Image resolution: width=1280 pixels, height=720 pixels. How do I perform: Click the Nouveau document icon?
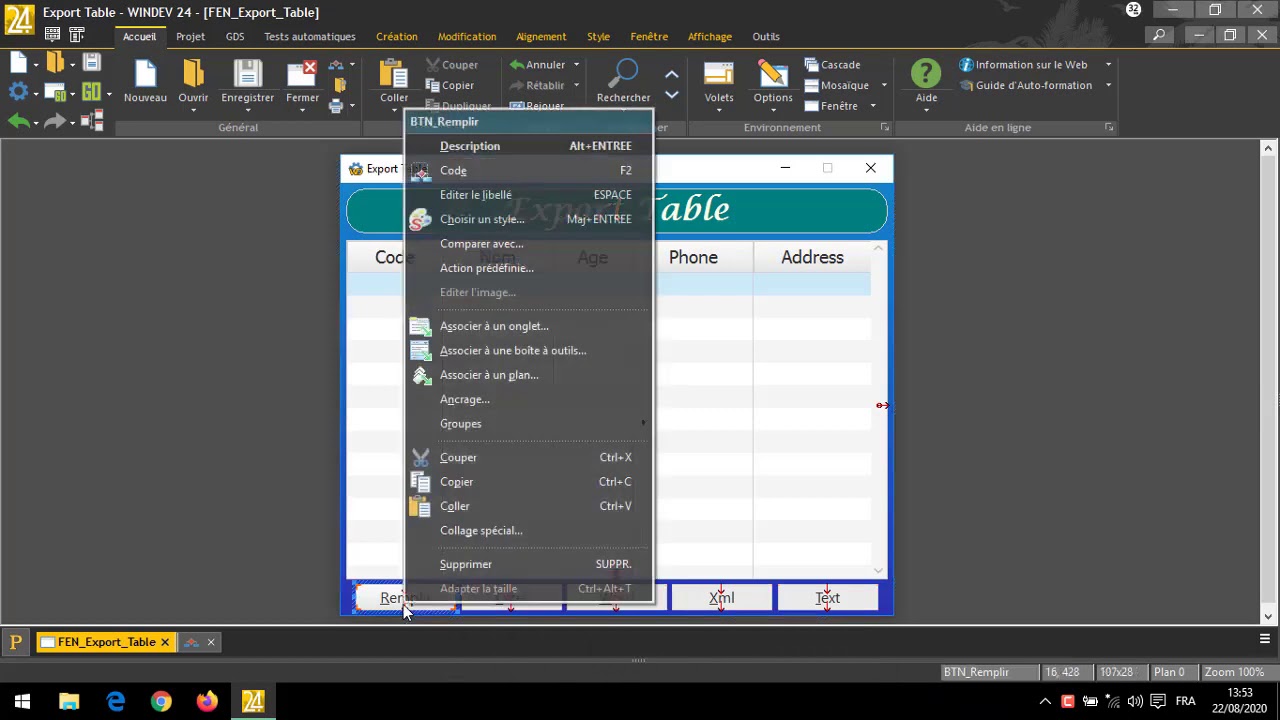pyautogui.click(x=145, y=74)
